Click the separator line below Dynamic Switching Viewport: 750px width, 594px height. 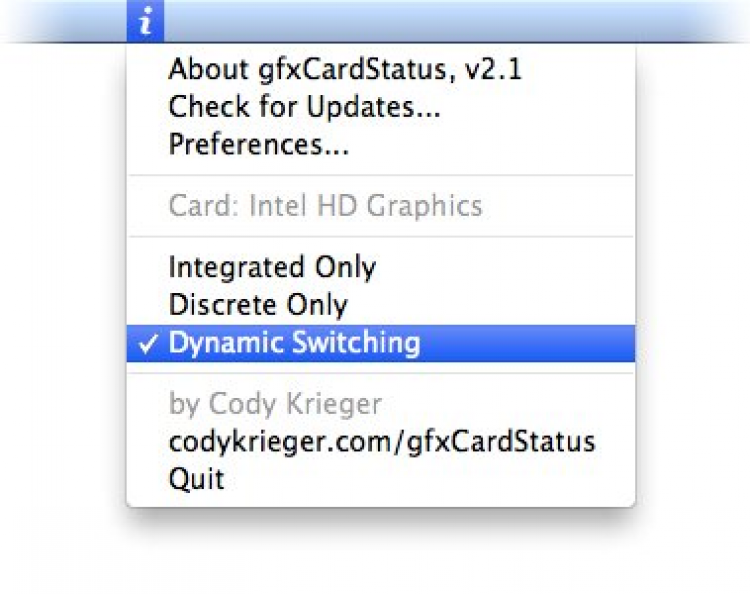(380, 373)
